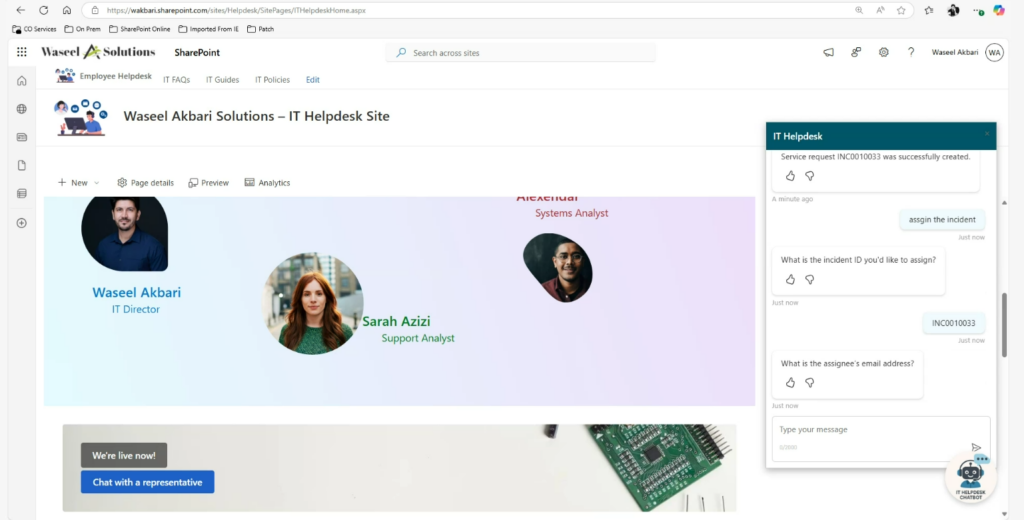The image size is (1024, 520).
Task: Thumbs up the 'incident ID you'd like to assign' reply
Action: [790, 280]
